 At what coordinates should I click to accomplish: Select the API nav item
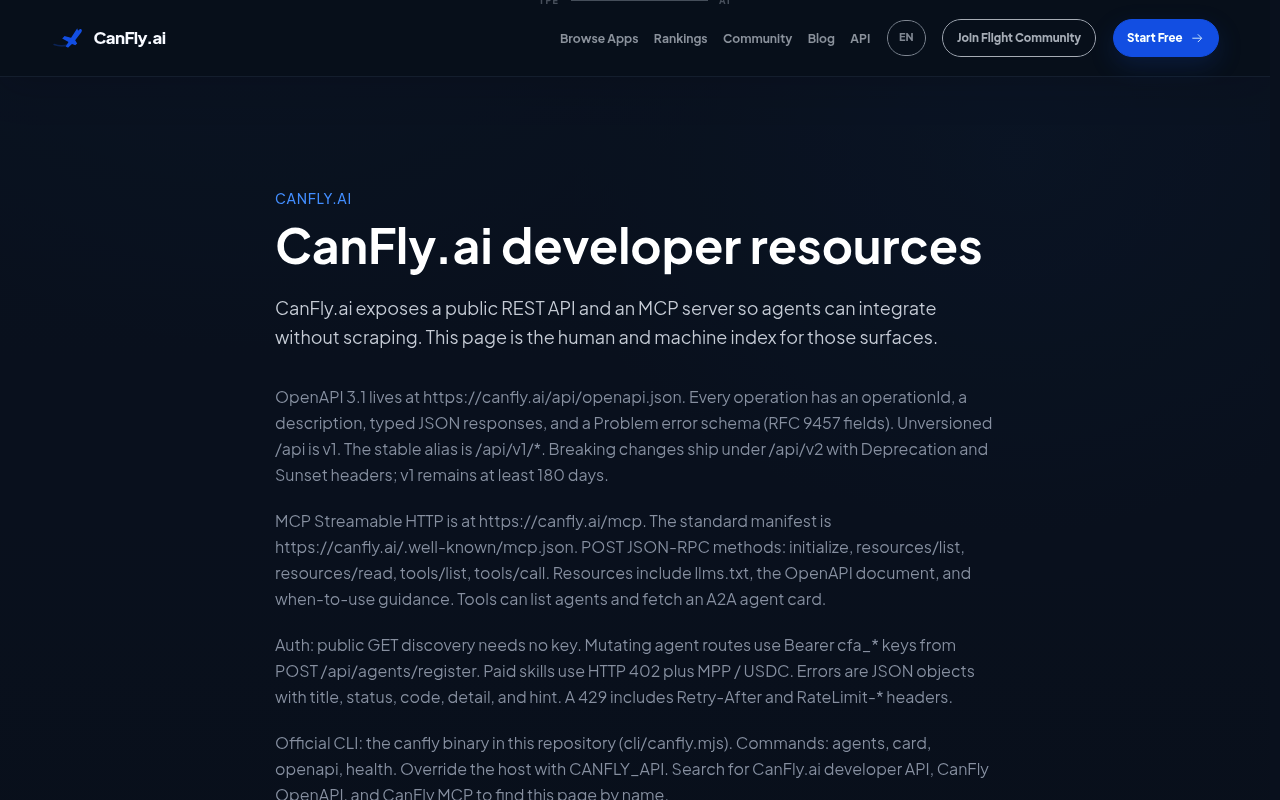coord(860,38)
